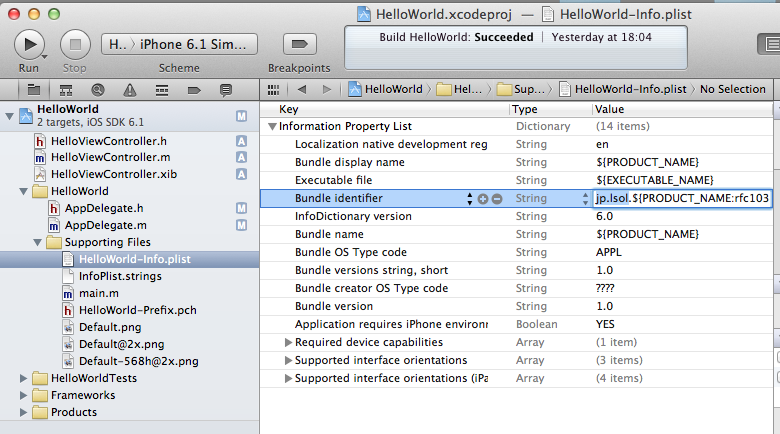Open the Debug navigator icon

[162, 90]
